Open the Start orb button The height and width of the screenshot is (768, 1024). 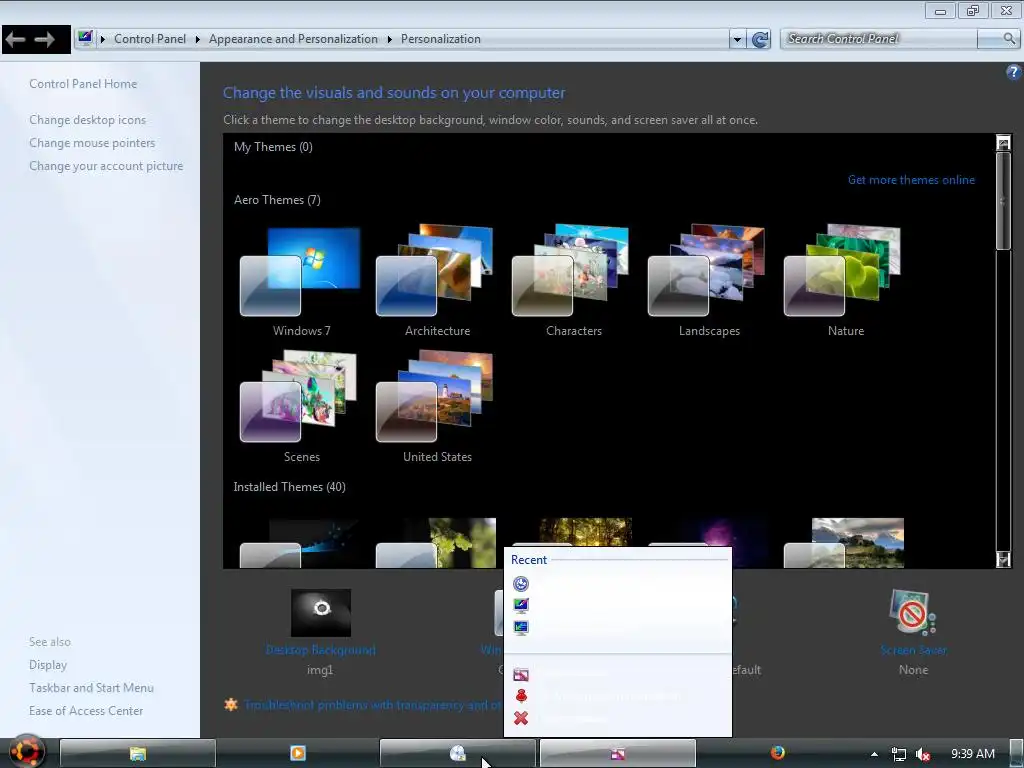[26, 752]
